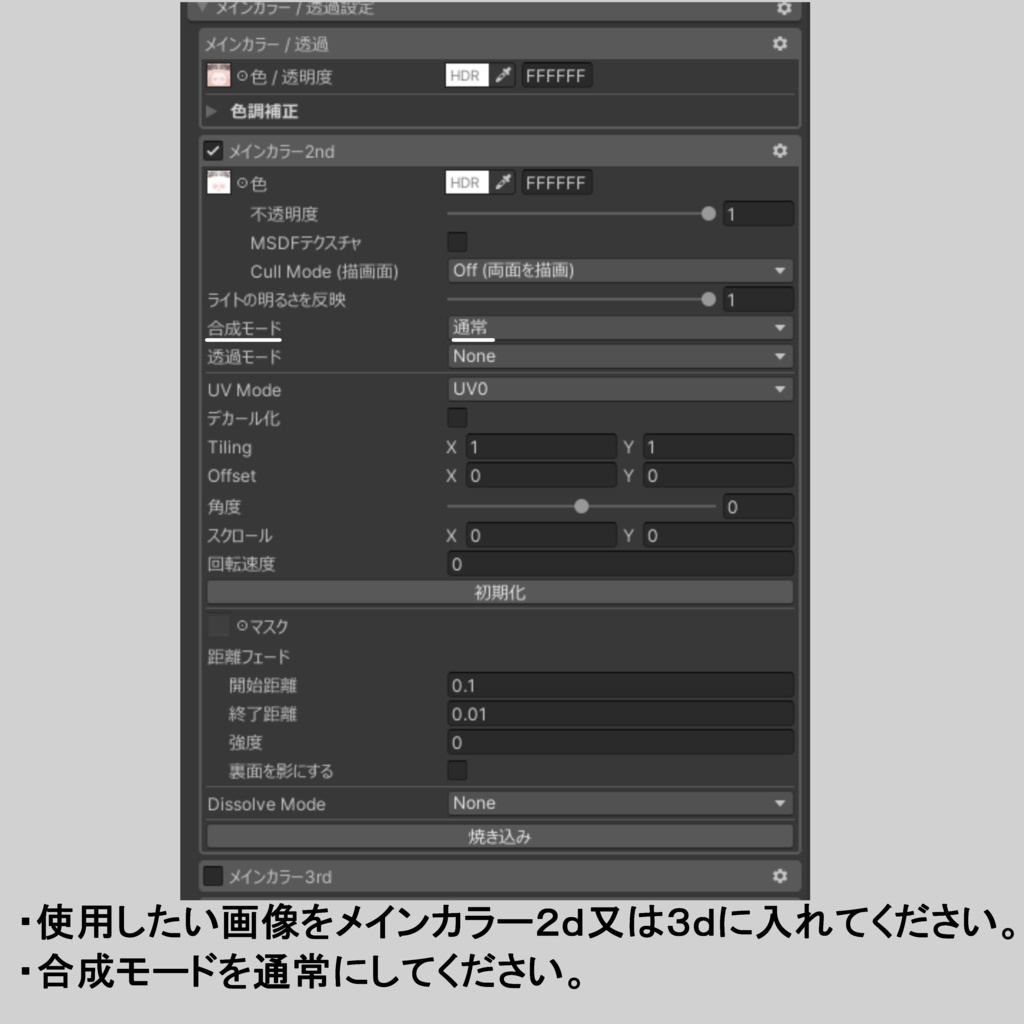This screenshot has height=1024, width=1024.
Task: Click the 不透明度 slider handle
Action: coord(708,214)
